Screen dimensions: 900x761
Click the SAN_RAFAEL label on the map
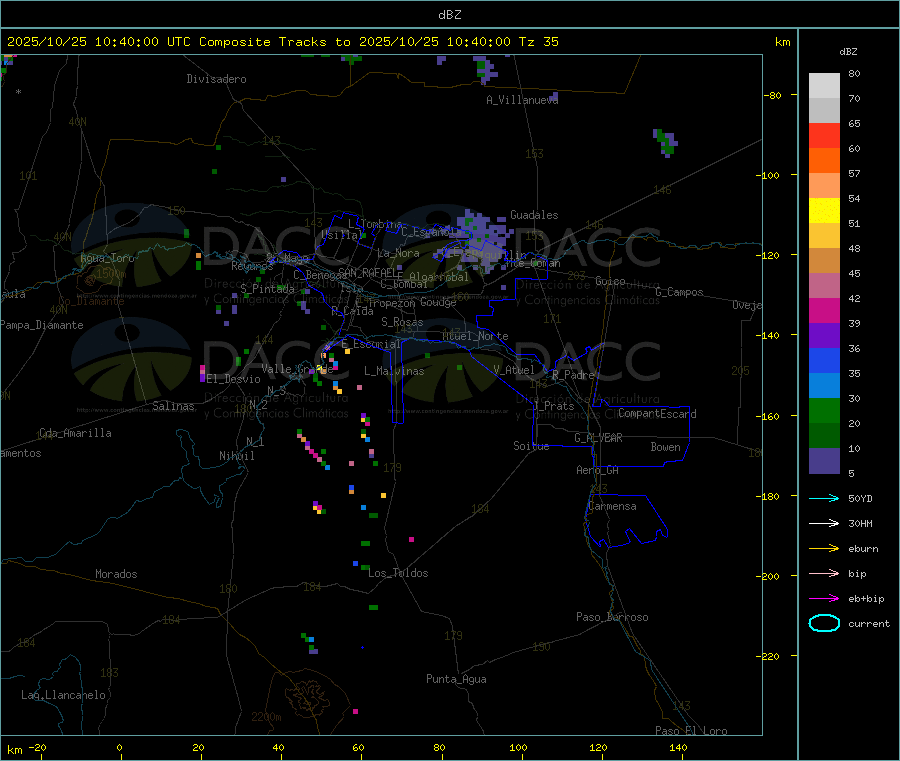point(370,273)
